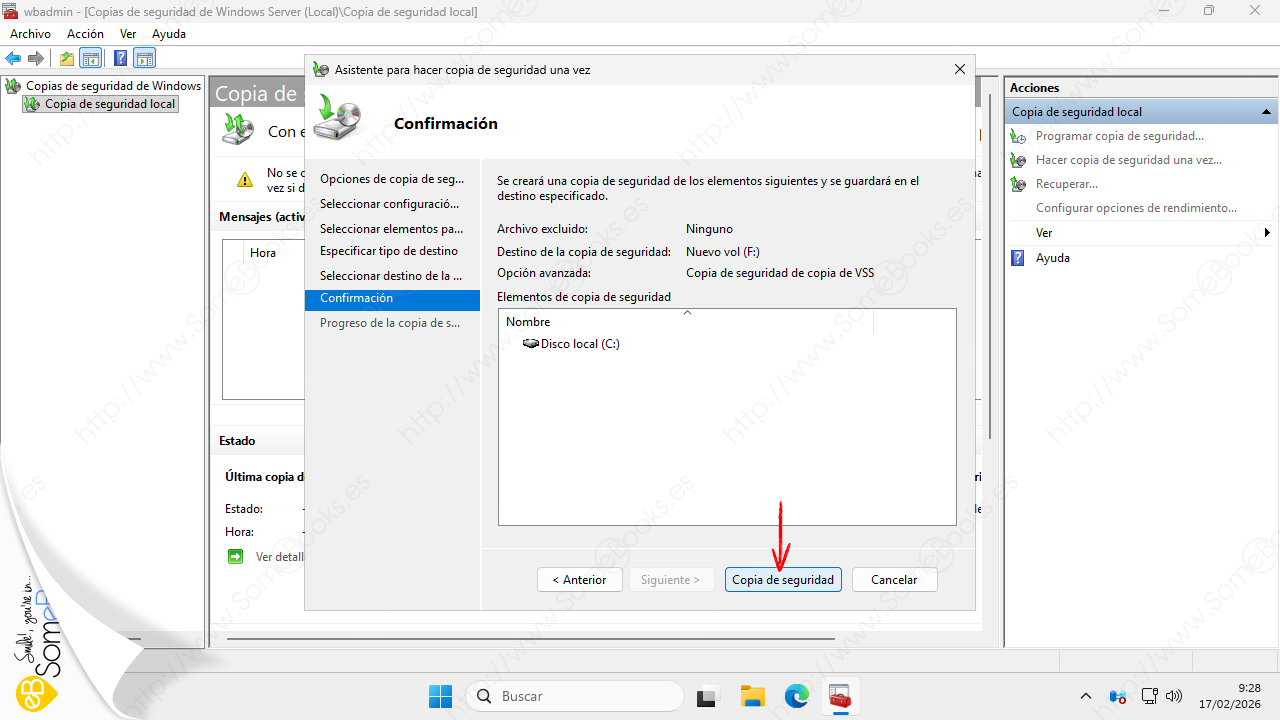Toggle the show/hide action pane icon
This screenshot has width=1280, height=720.
coord(145,58)
